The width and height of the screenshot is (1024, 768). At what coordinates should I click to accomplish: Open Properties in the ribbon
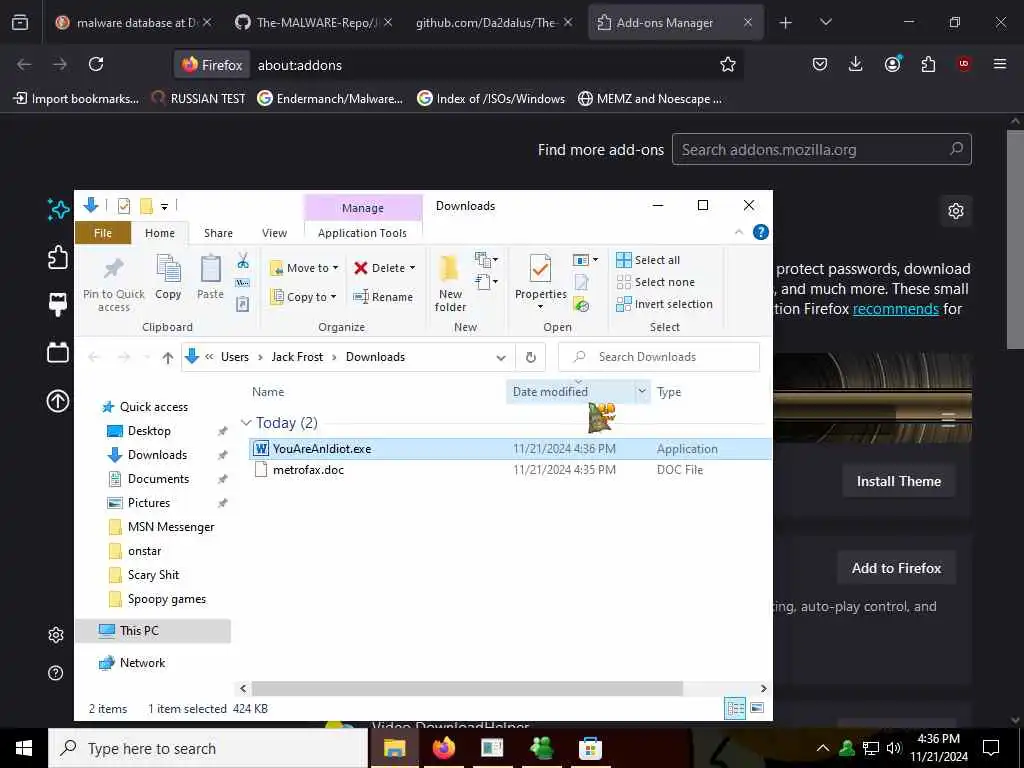tap(540, 282)
